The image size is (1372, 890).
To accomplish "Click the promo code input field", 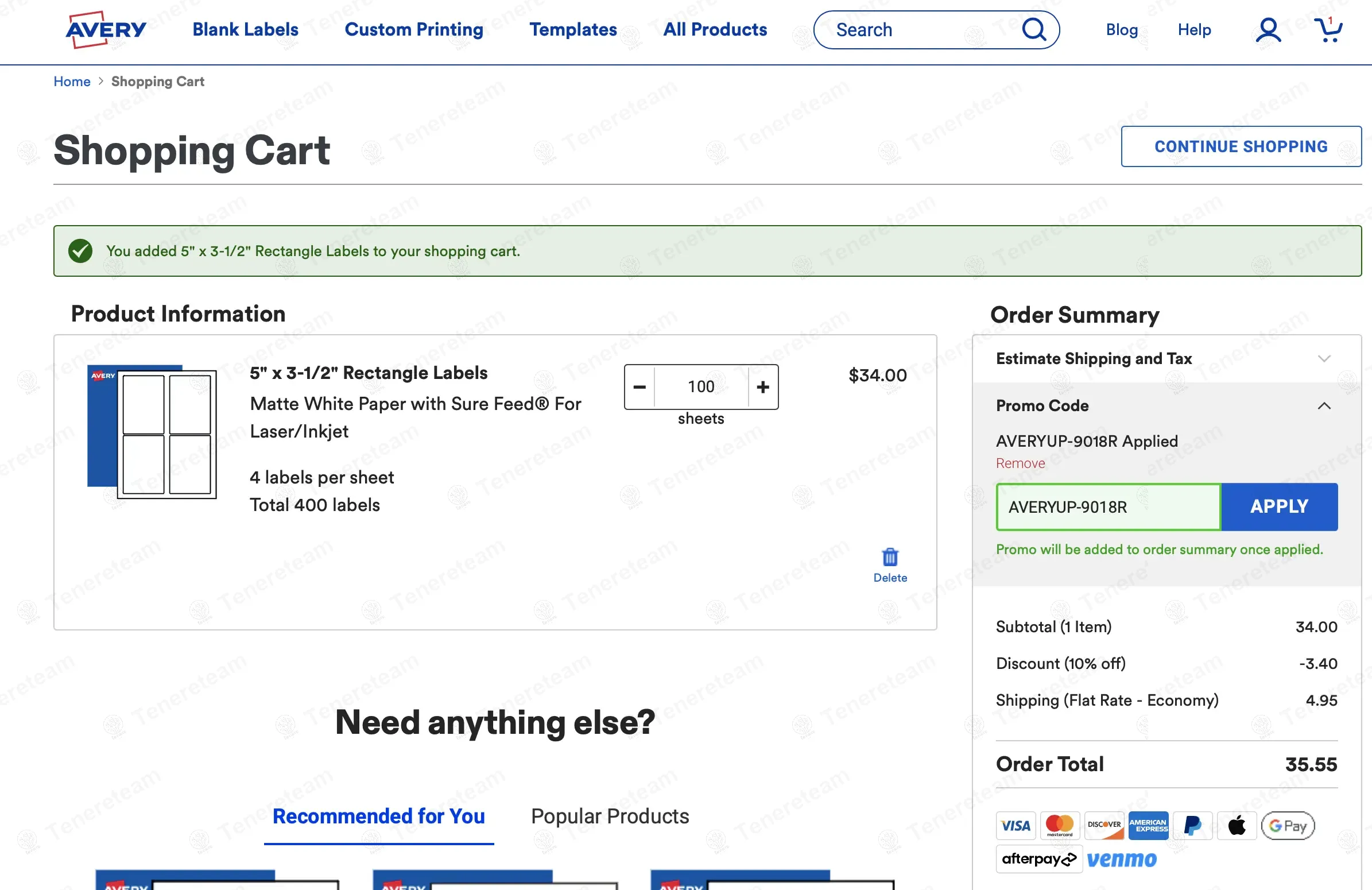I will pyautogui.click(x=1108, y=506).
